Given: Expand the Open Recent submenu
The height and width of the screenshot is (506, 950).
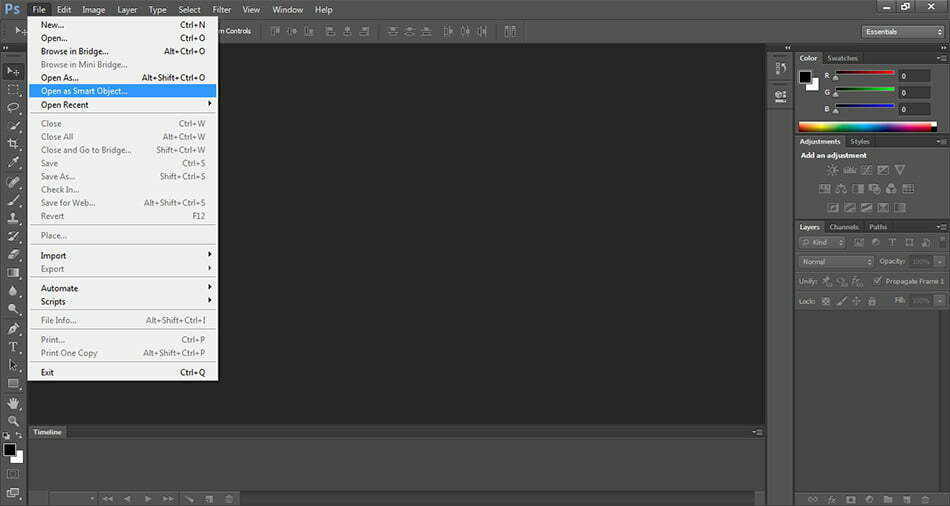Looking at the screenshot, I should [122, 105].
